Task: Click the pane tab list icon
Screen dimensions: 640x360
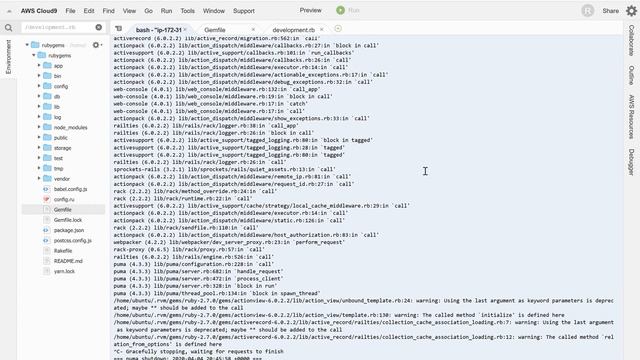Action: coord(118,29)
